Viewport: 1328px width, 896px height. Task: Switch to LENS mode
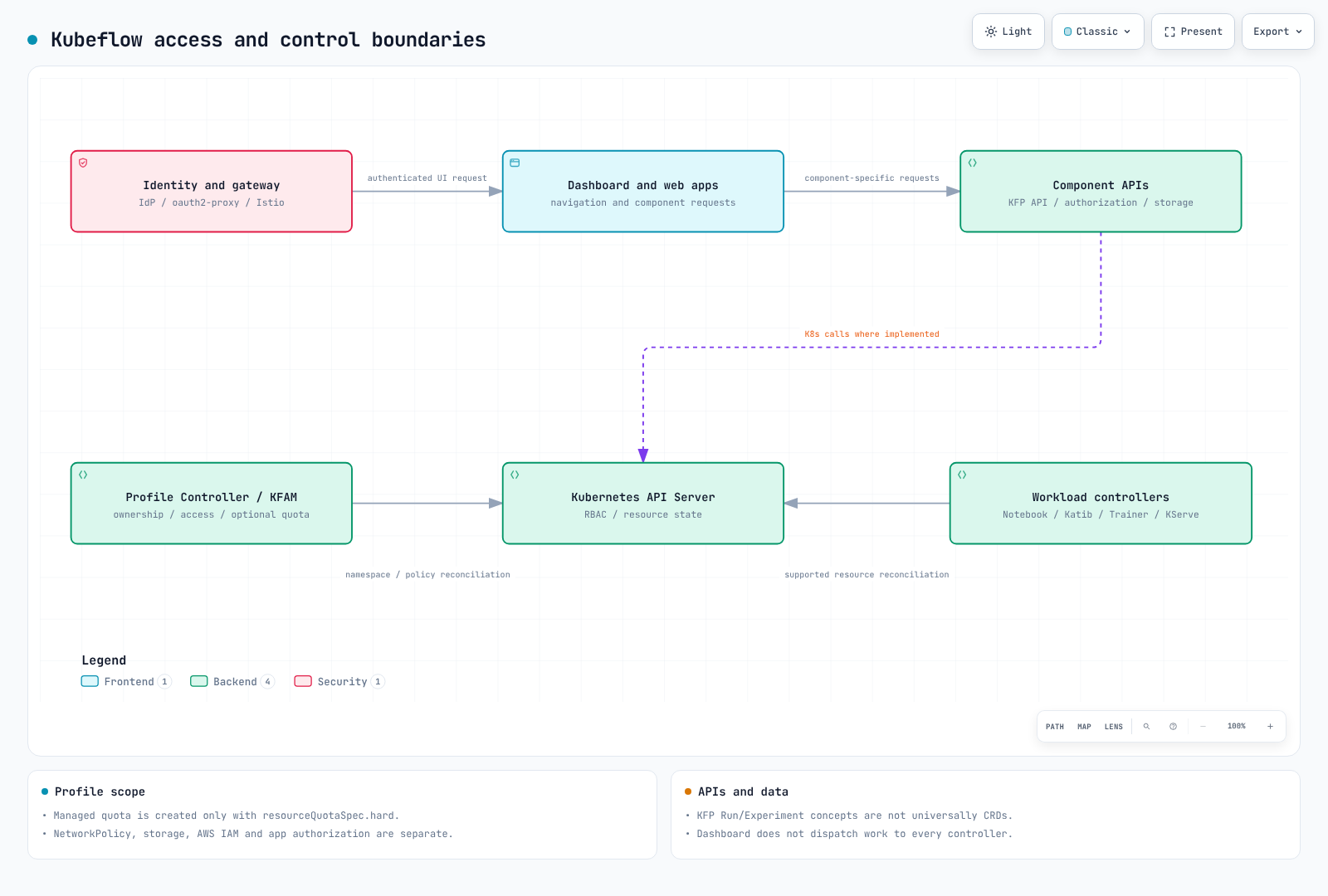[1114, 727]
